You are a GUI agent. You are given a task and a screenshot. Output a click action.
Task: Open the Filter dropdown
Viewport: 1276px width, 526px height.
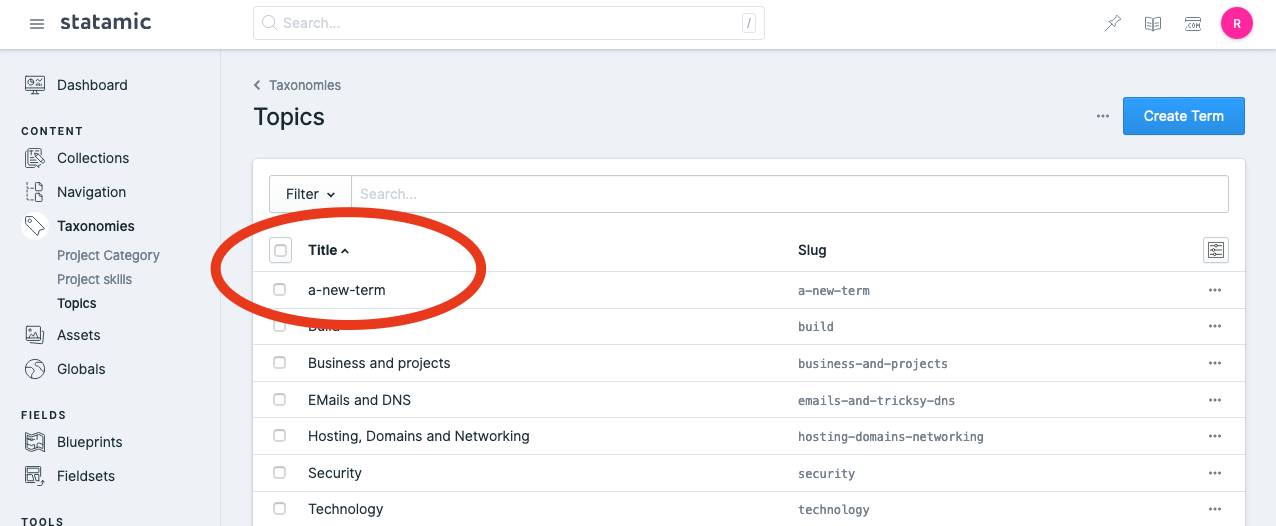tap(310, 194)
